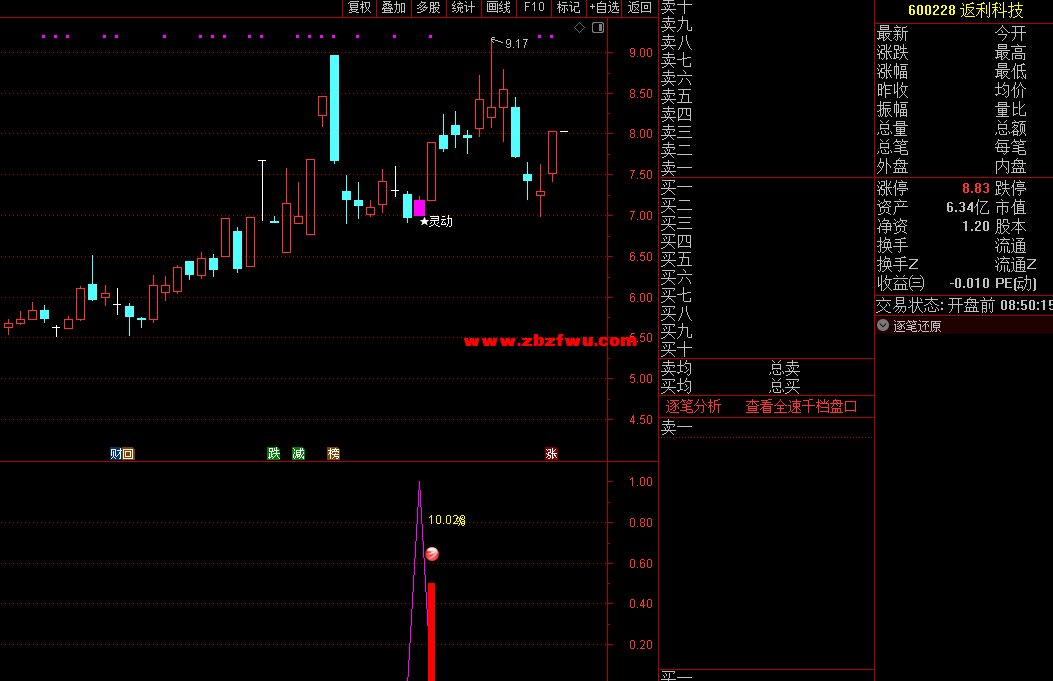Screen dimensions: 1053x681
Task: Open the F10 company info
Action: point(534,7)
